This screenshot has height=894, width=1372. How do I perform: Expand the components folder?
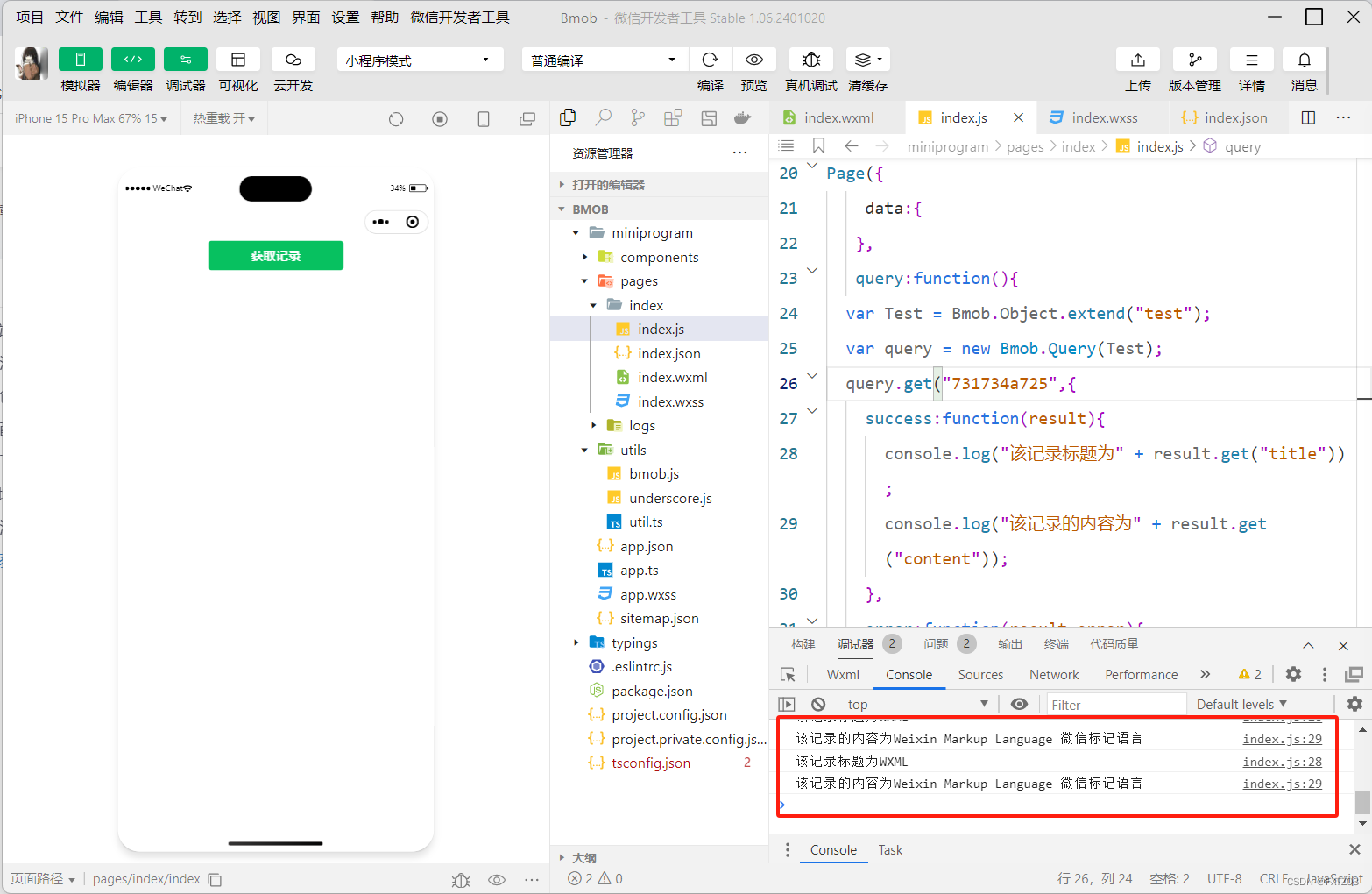click(660, 257)
